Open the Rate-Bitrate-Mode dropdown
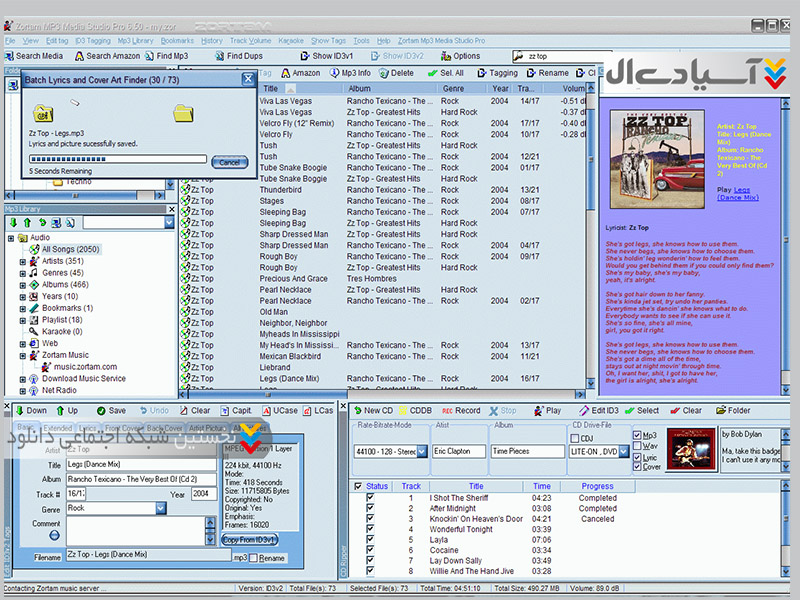 click(x=420, y=452)
